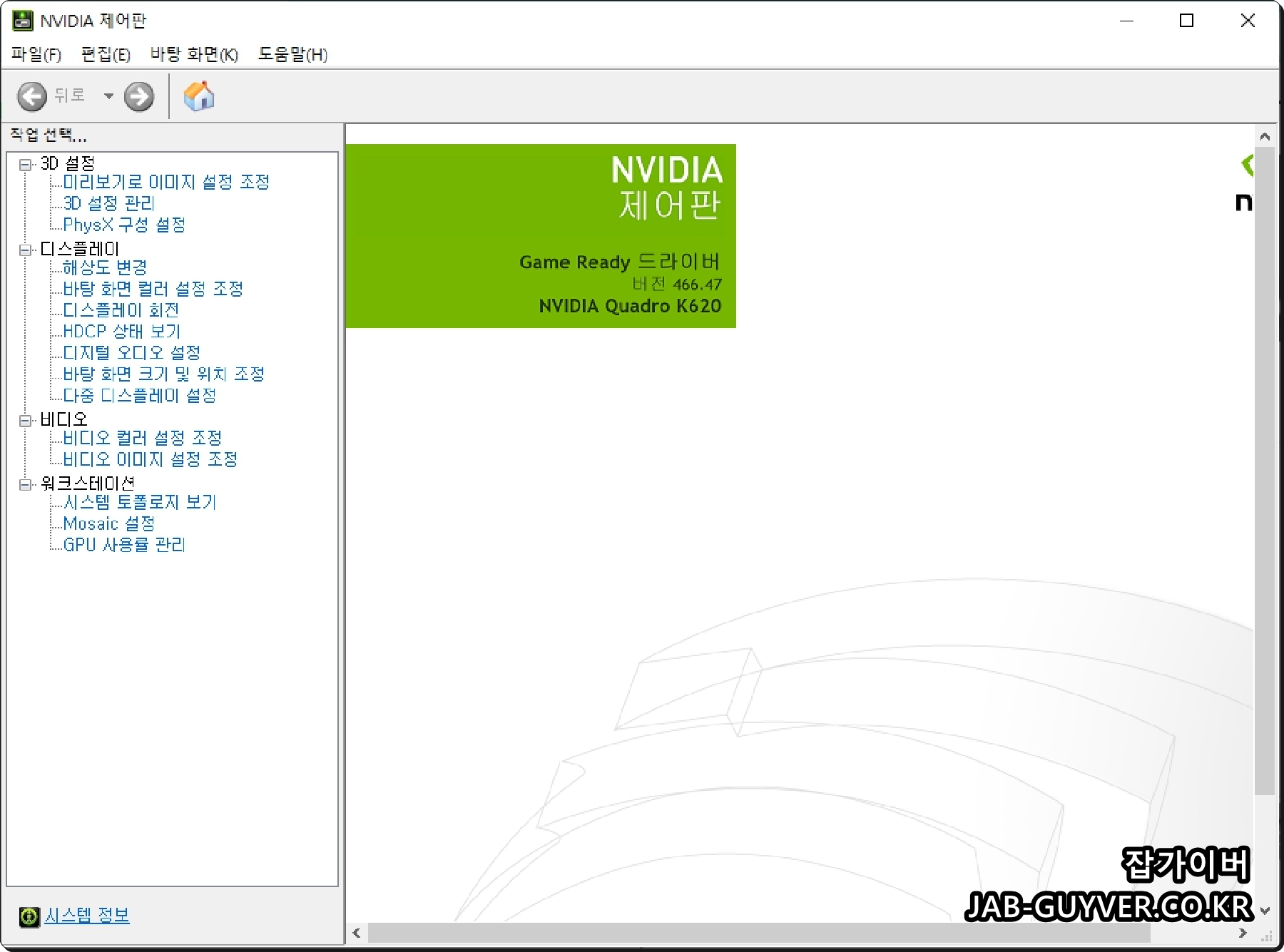1284x952 pixels.
Task: Select 디지털 오디오 설정
Action: (131, 353)
